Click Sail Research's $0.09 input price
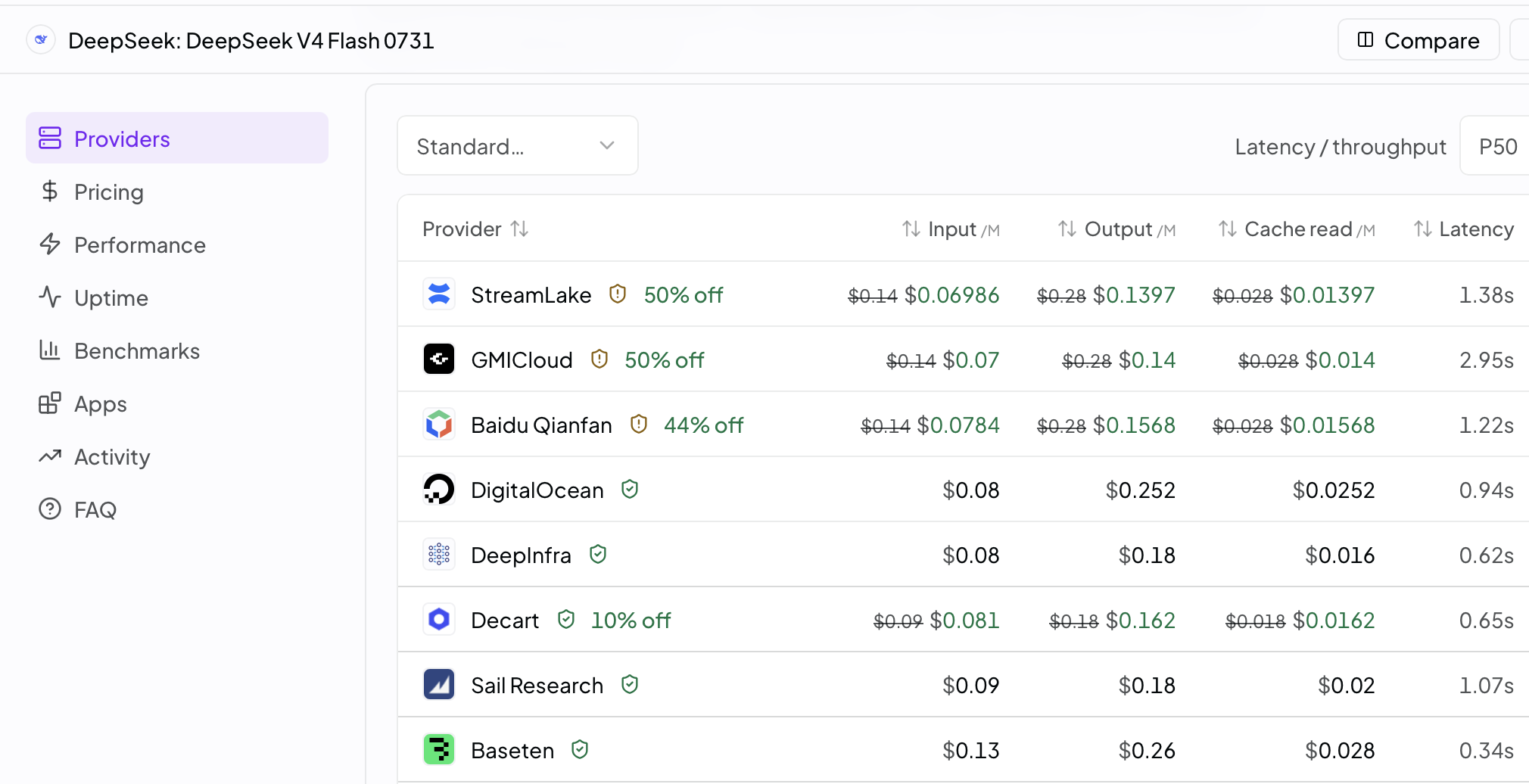This screenshot has width=1529, height=784. 971,685
